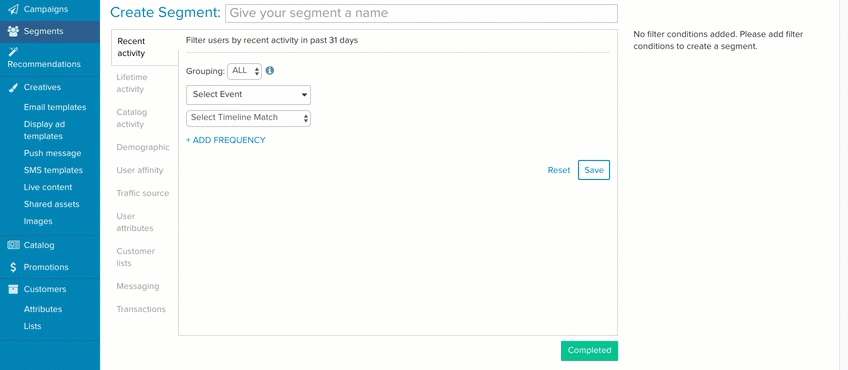Switch to the Demographic tab
Viewport: 848px width, 370px height.
pyautogui.click(x=143, y=147)
